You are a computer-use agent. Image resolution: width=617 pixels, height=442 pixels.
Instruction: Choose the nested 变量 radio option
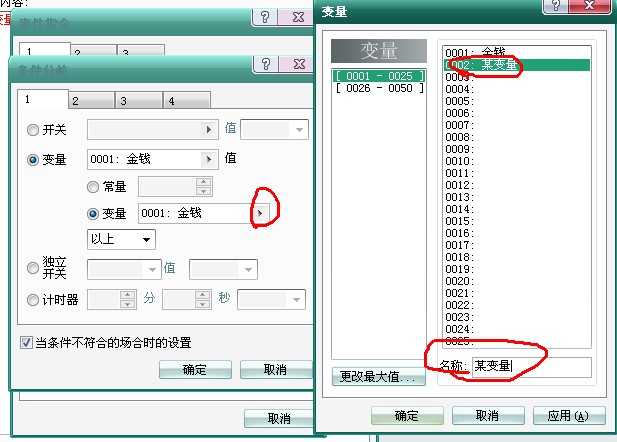tap(92, 214)
